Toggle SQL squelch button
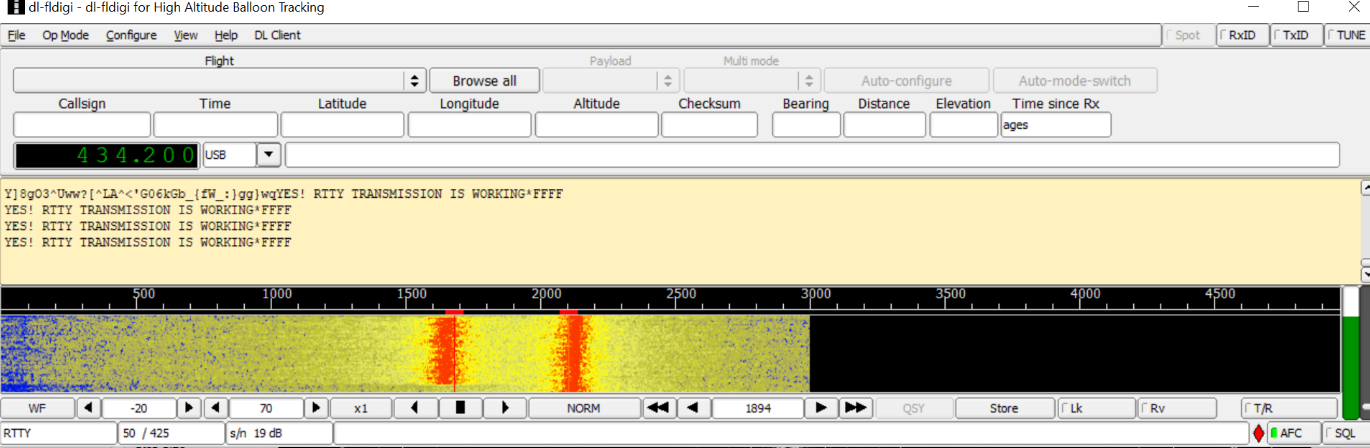 pyautogui.click(x=1346, y=433)
